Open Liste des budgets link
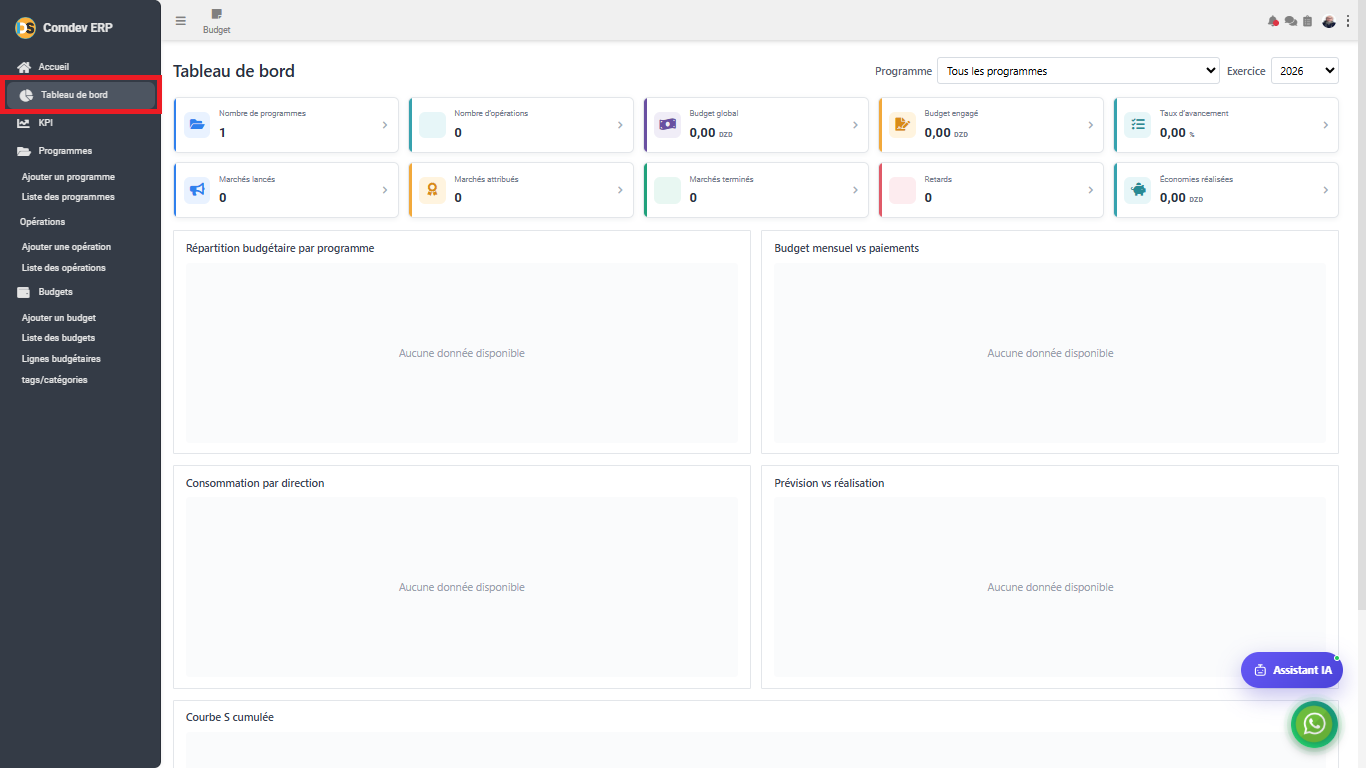This screenshot has width=1366, height=768. click(x=59, y=338)
